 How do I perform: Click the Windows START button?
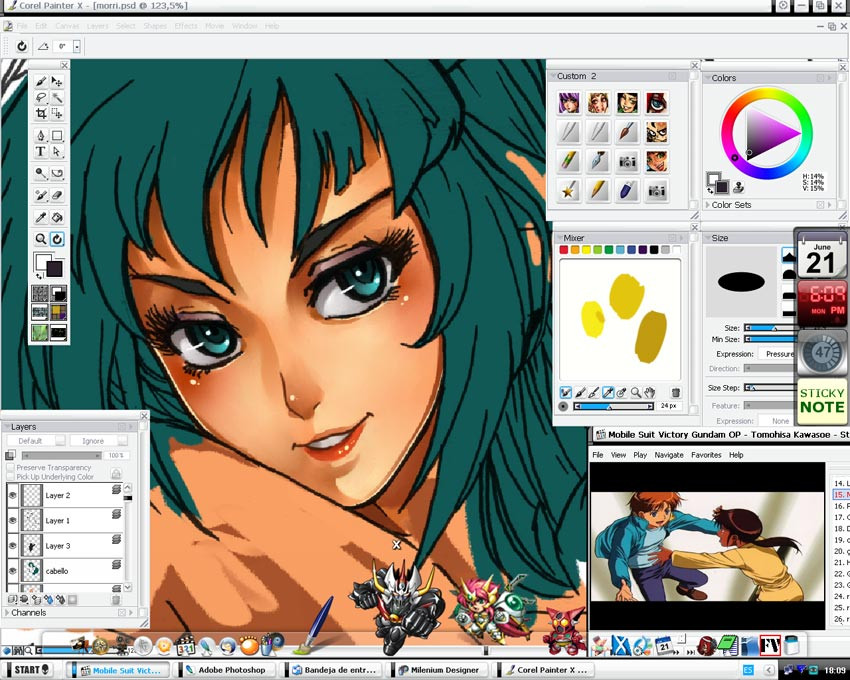tap(31, 670)
